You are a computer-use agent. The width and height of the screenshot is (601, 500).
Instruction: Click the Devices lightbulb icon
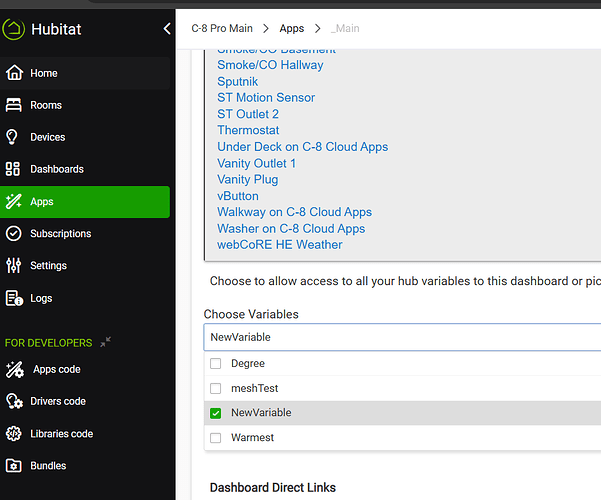click(x=13, y=137)
